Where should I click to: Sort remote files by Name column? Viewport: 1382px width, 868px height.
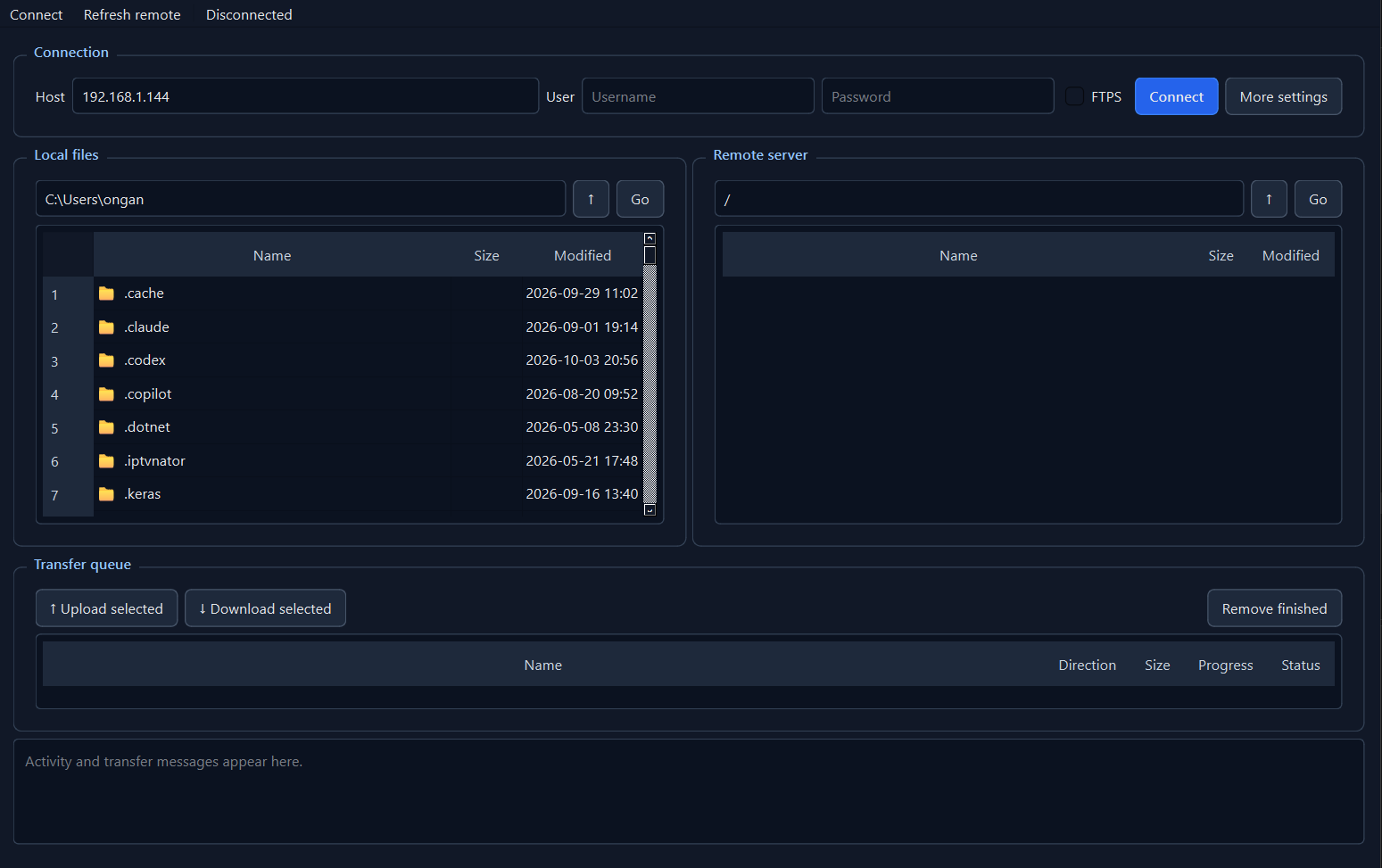point(958,255)
